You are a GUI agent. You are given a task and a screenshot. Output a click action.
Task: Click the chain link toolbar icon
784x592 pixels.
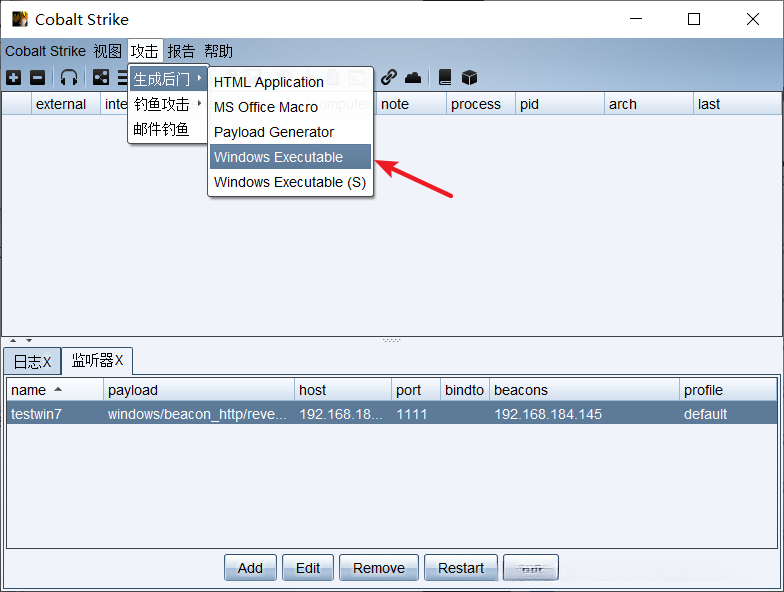(388, 78)
